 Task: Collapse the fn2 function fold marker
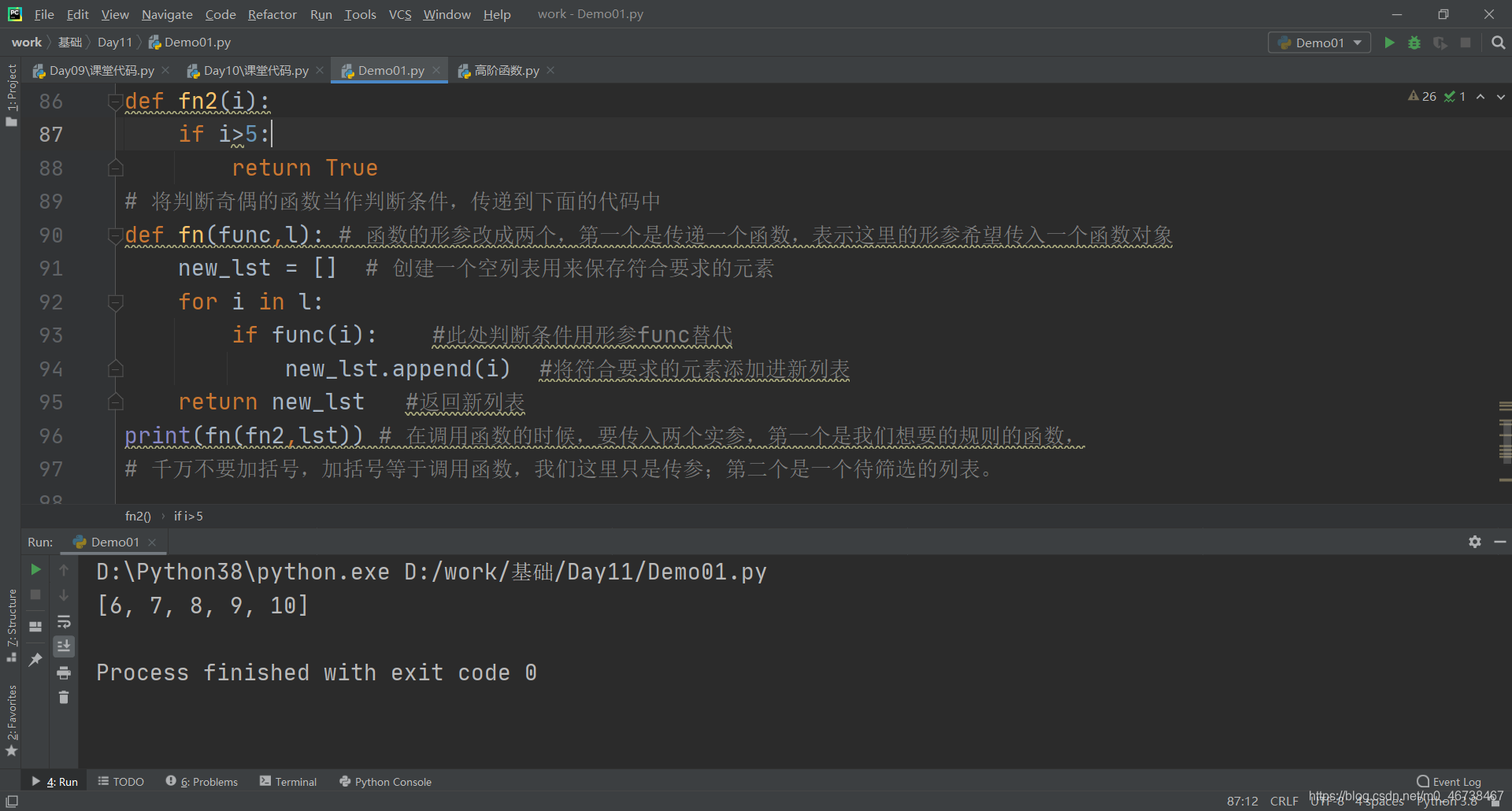pos(116,101)
